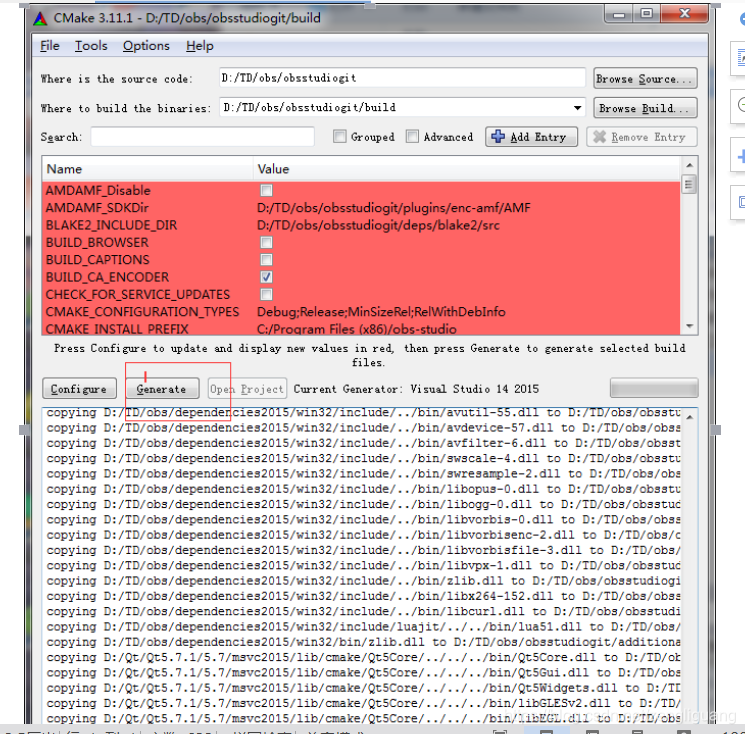The width and height of the screenshot is (745, 734).
Task: Click the log line copying libcurl.dll
Action: point(363,611)
